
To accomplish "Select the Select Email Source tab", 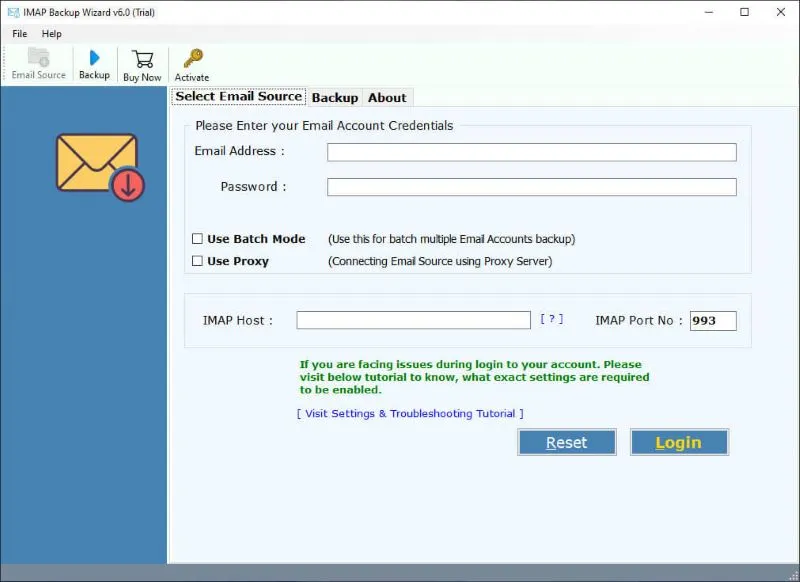I will (x=237, y=97).
